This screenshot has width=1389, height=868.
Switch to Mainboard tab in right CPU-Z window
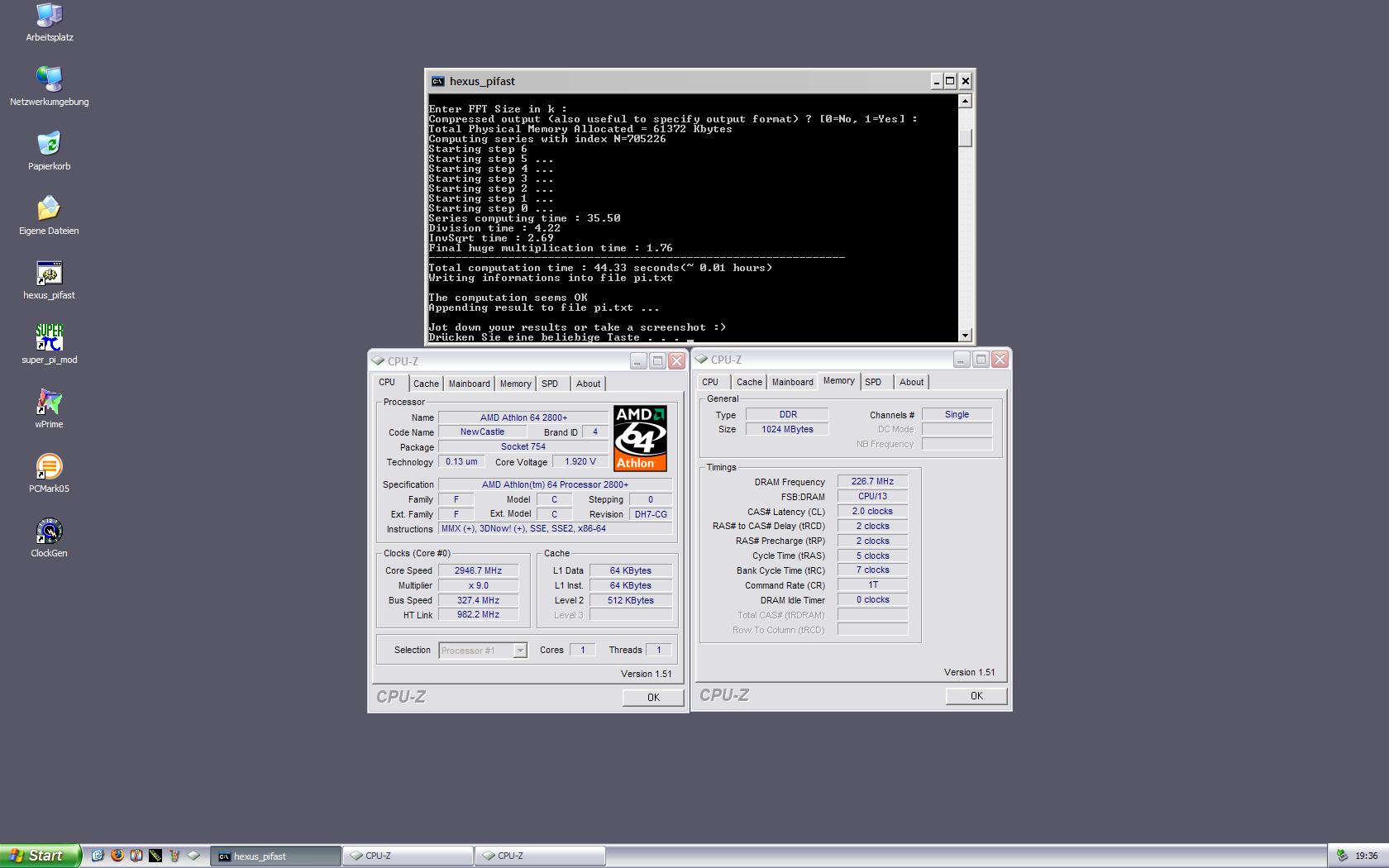pyautogui.click(x=792, y=382)
